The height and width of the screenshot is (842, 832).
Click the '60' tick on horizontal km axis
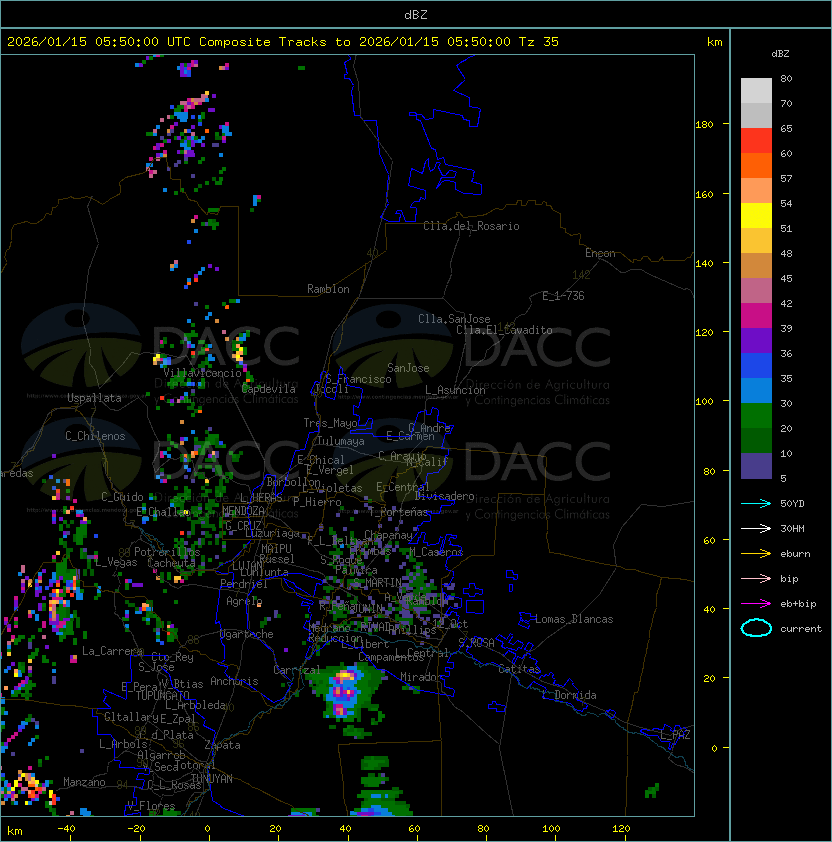[x=414, y=829]
